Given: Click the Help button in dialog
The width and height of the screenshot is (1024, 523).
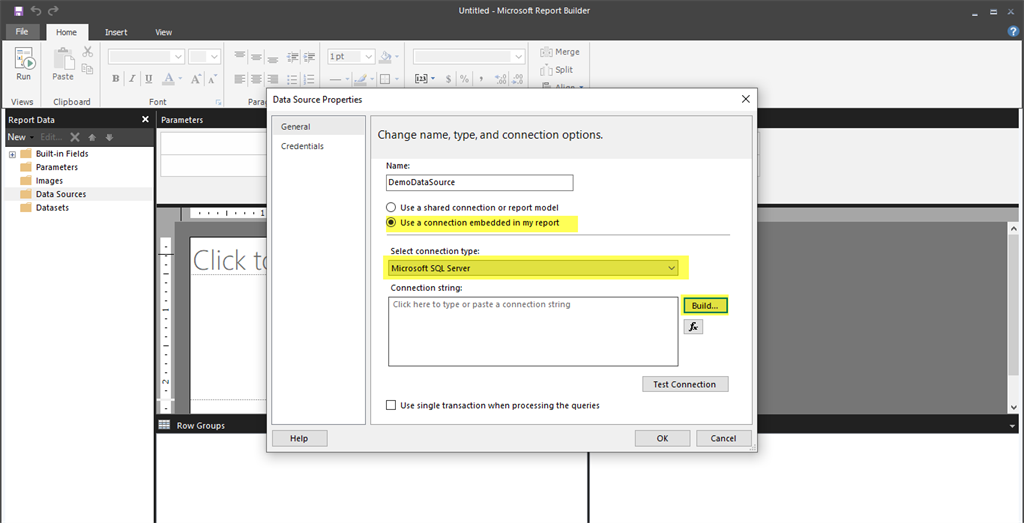Looking at the screenshot, I should (300, 438).
